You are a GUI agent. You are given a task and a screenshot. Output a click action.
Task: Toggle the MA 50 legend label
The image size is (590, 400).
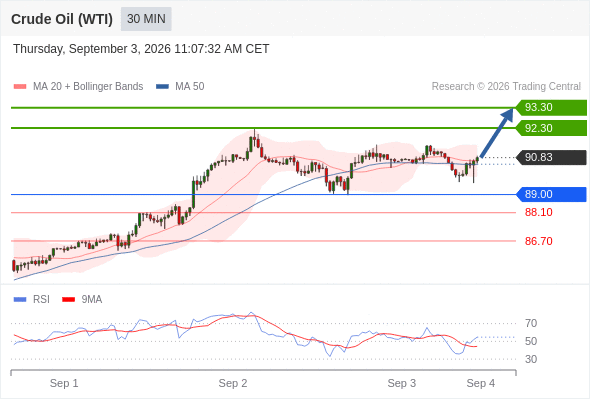pos(190,87)
